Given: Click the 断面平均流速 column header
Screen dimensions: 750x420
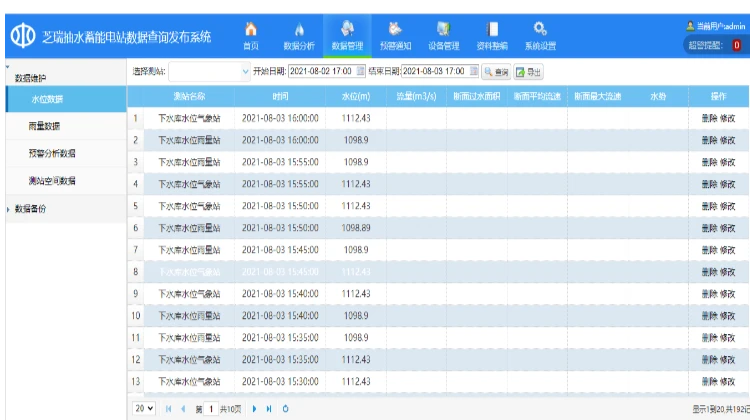Looking at the screenshot, I should click(537, 97).
